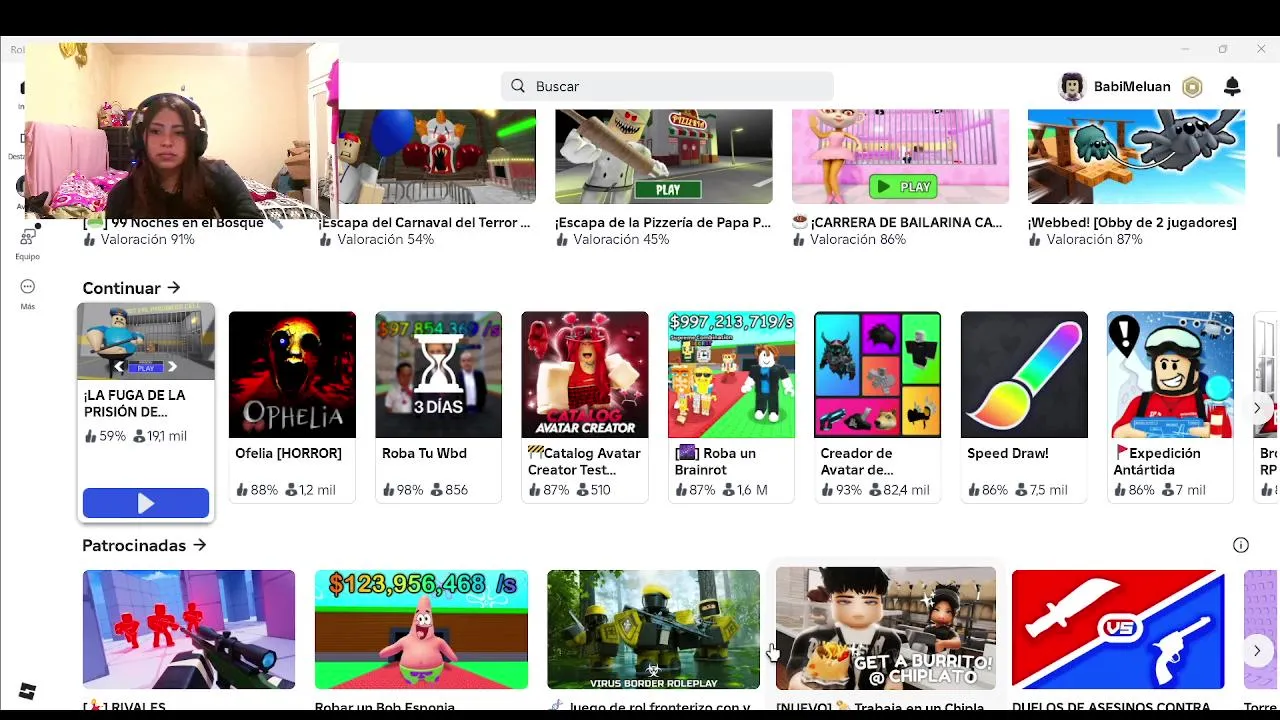Open Escapa del Carnaval del Terror thumbnail
This screenshot has width=1280, height=720.
pos(437,157)
